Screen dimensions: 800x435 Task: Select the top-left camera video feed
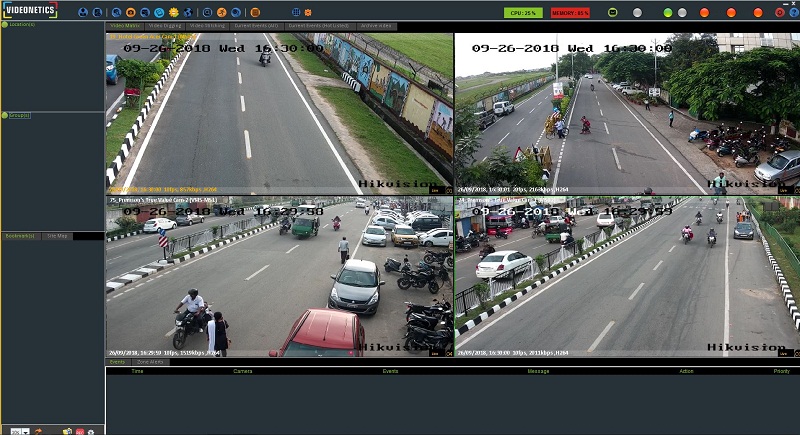279,110
